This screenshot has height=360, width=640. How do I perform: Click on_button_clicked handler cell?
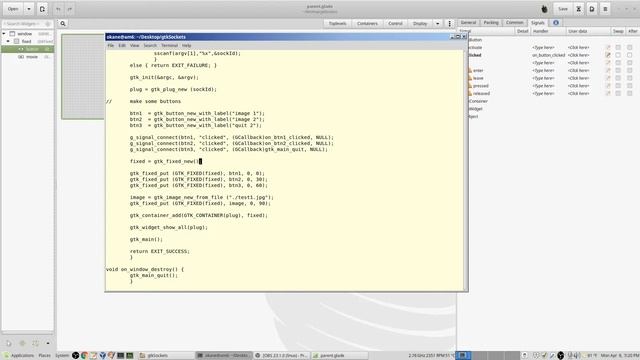coord(548,55)
